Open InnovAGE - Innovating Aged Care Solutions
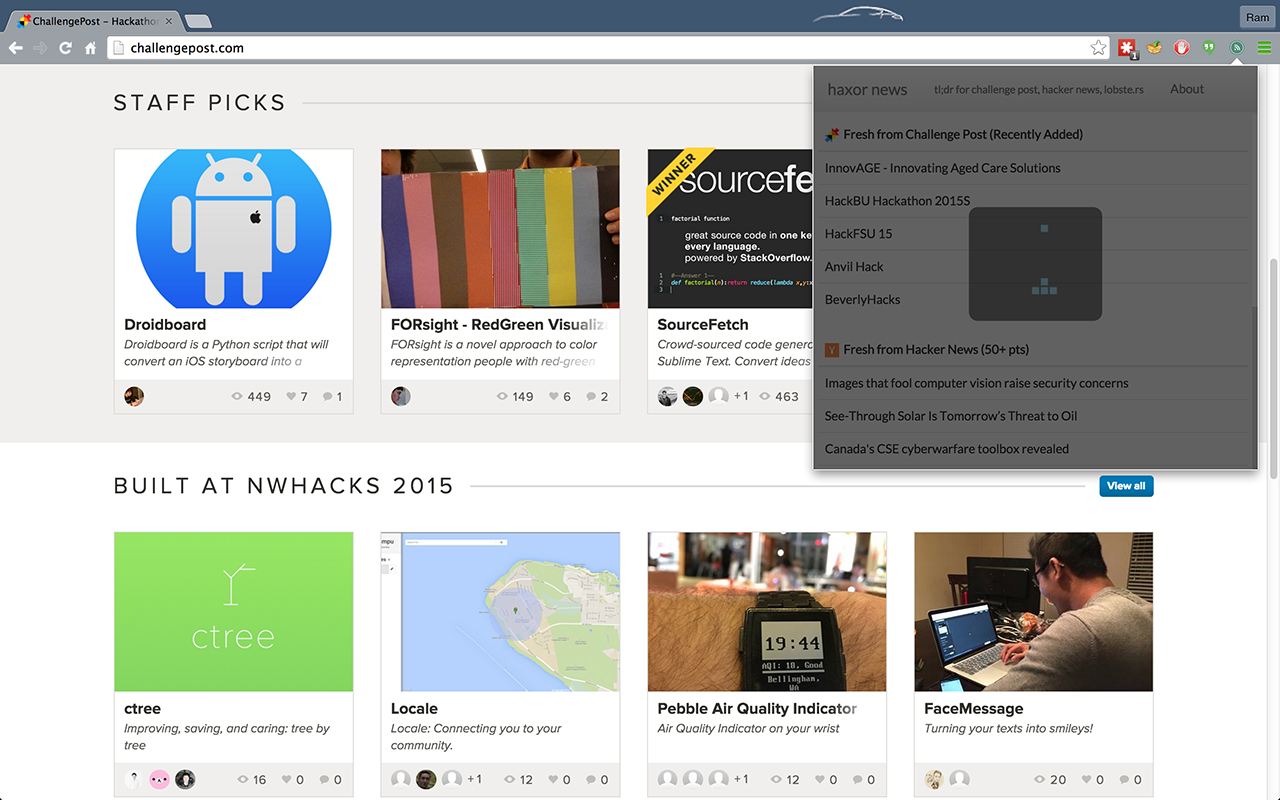 [x=943, y=168]
